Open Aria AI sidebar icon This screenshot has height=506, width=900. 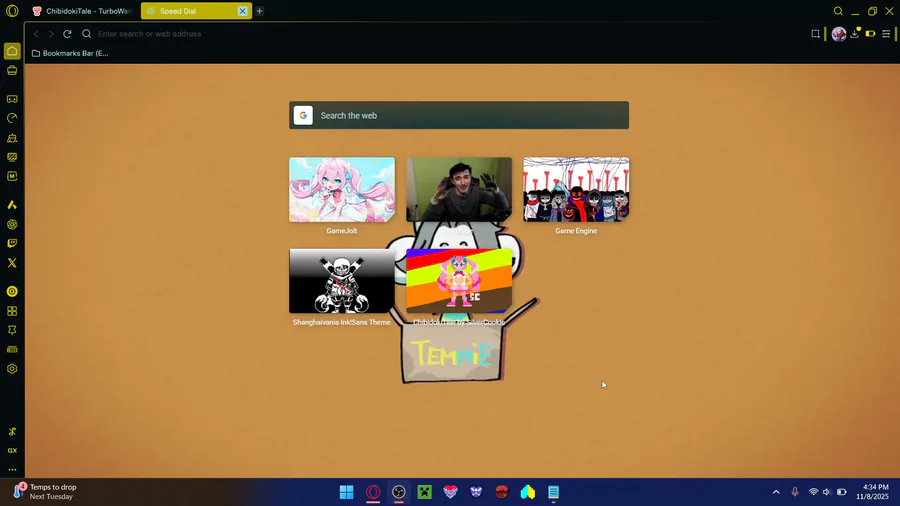pyautogui.click(x=12, y=205)
